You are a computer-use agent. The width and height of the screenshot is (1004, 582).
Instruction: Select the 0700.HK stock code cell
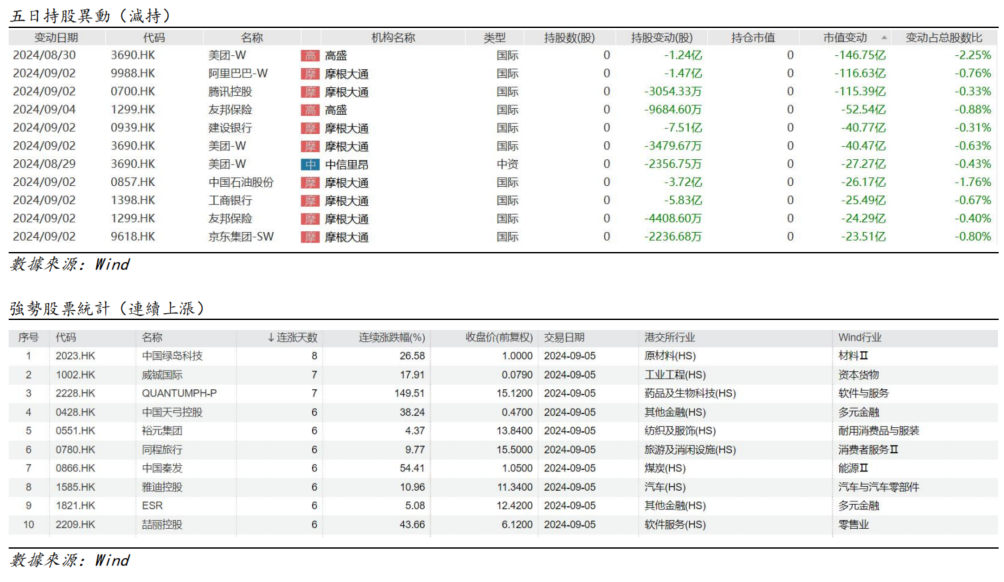point(133,92)
